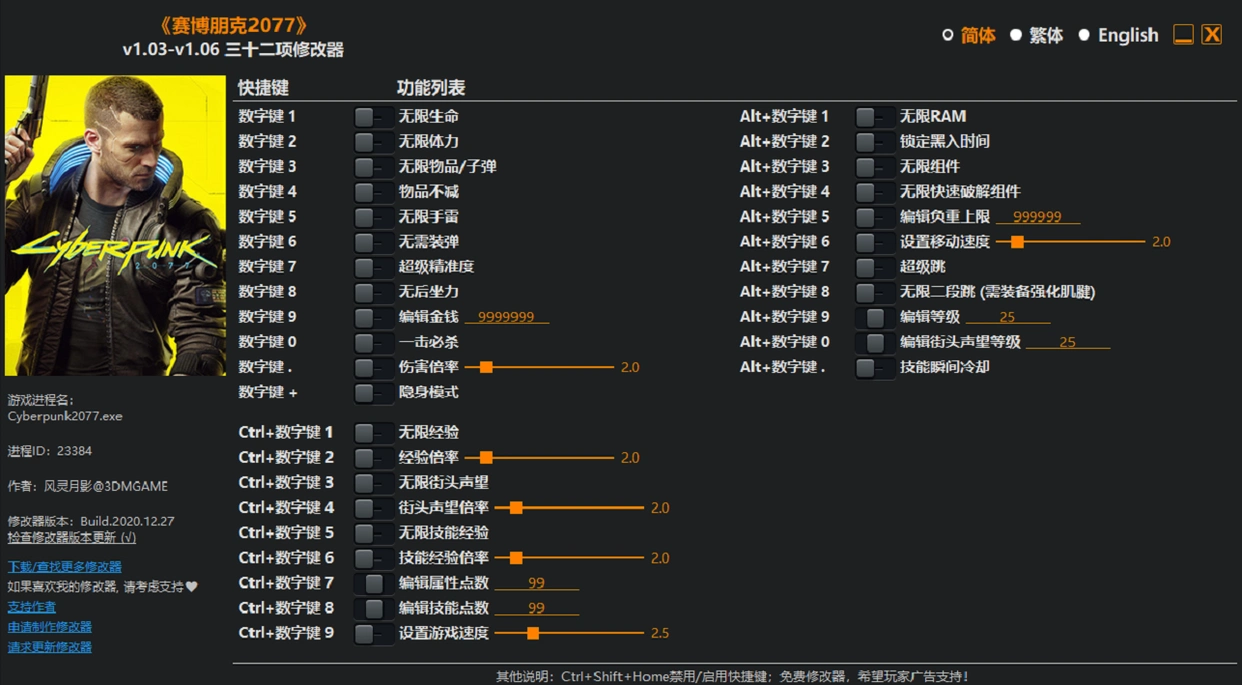Enable 无限街头声望 toggle
Screen dimensions: 1242x685
tap(373, 483)
